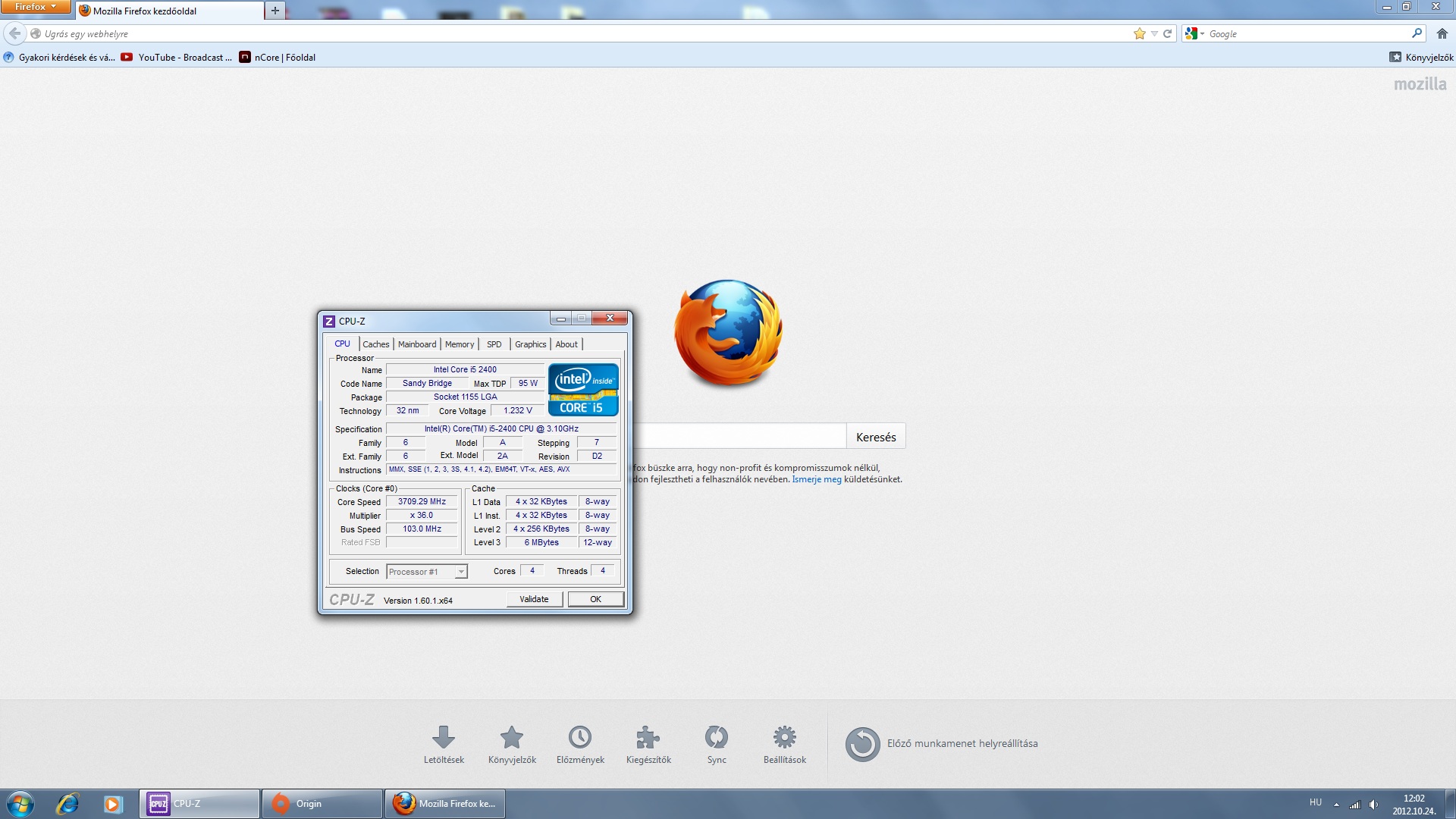Open the address bar history dropdown arrow
The height and width of the screenshot is (819, 1456).
[1154, 33]
